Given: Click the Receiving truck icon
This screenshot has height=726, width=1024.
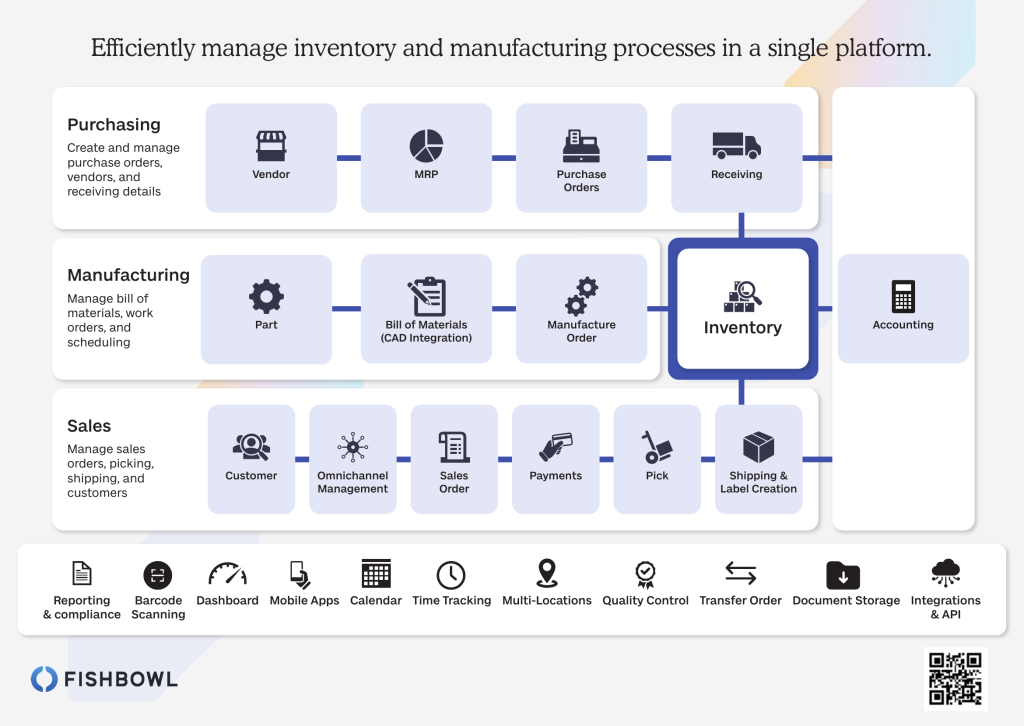Looking at the screenshot, I should pyautogui.click(x=737, y=146).
